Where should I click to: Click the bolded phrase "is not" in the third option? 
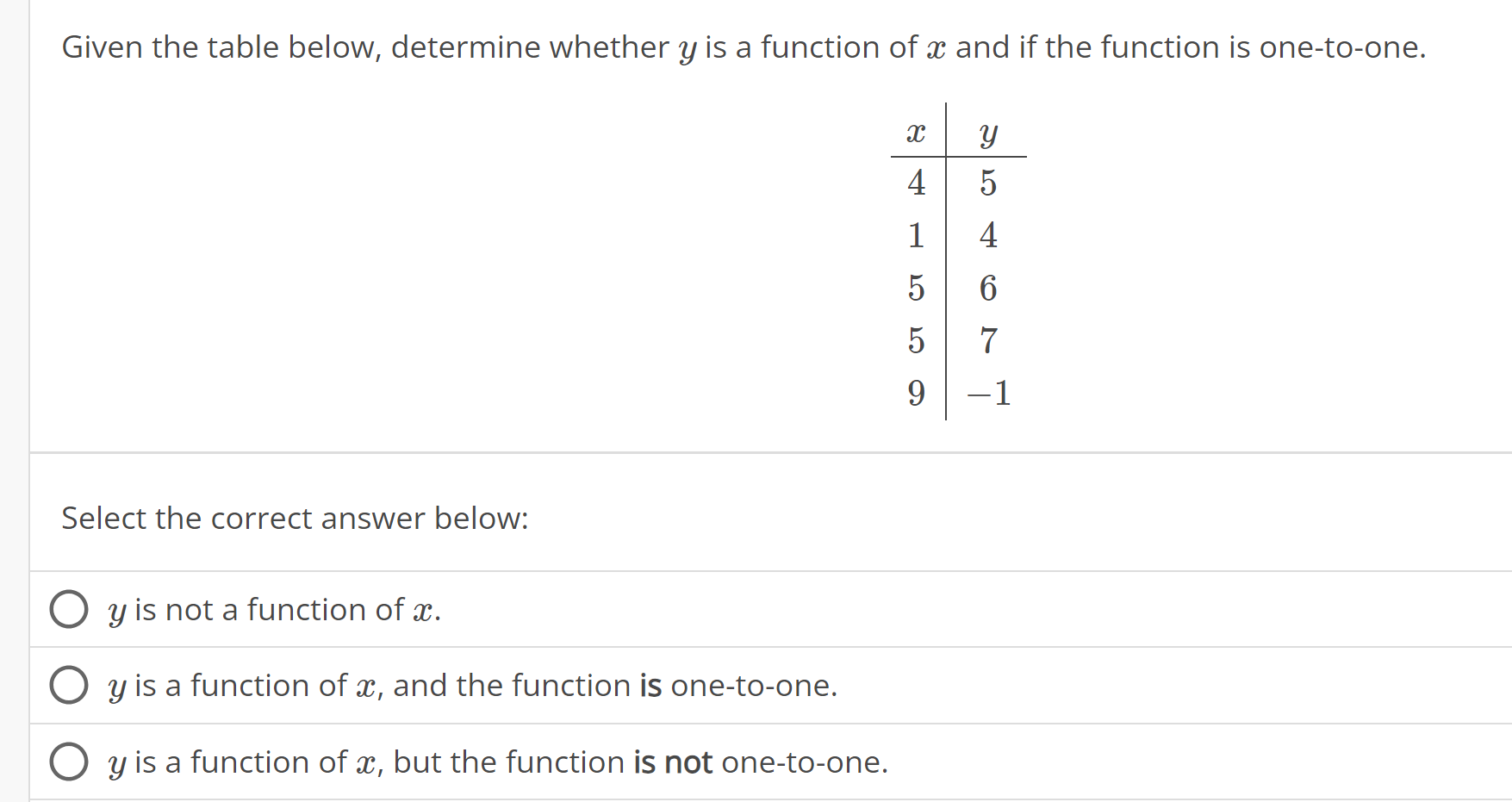coord(676,762)
